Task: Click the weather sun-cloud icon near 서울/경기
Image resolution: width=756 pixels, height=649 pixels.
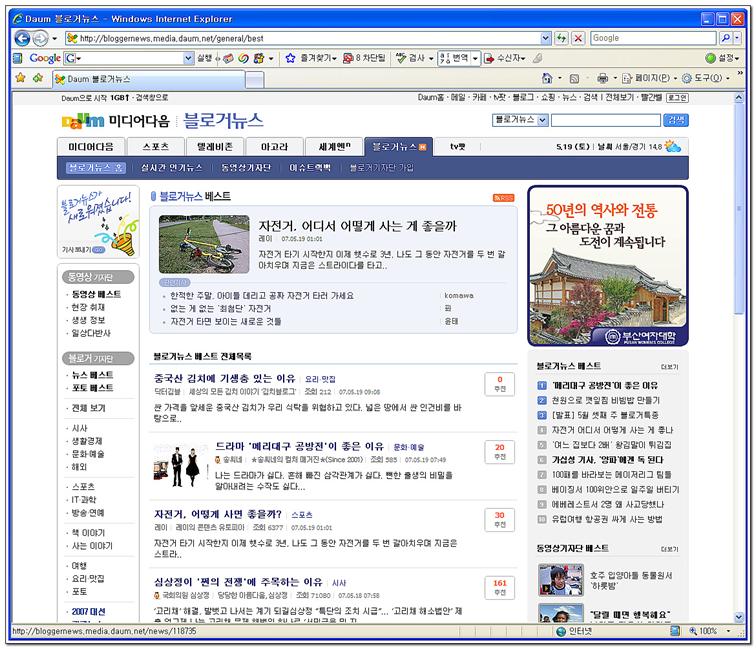Action: pos(673,147)
